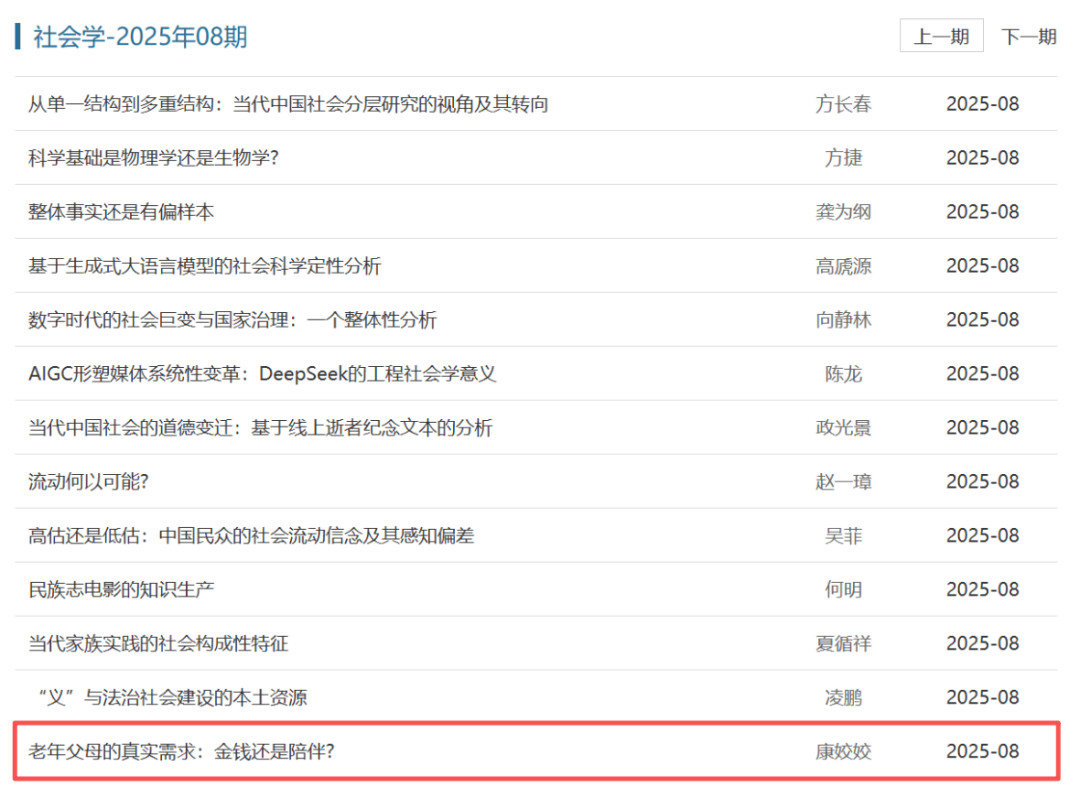Open article on 生成式大语言模型 定性分析
The image size is (1080, 787).
[x=205, y=266]
